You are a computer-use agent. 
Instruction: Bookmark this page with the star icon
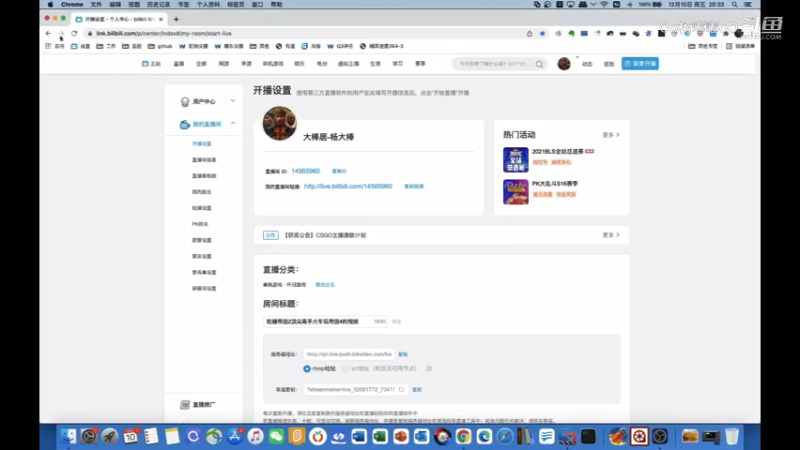[542, 33]
